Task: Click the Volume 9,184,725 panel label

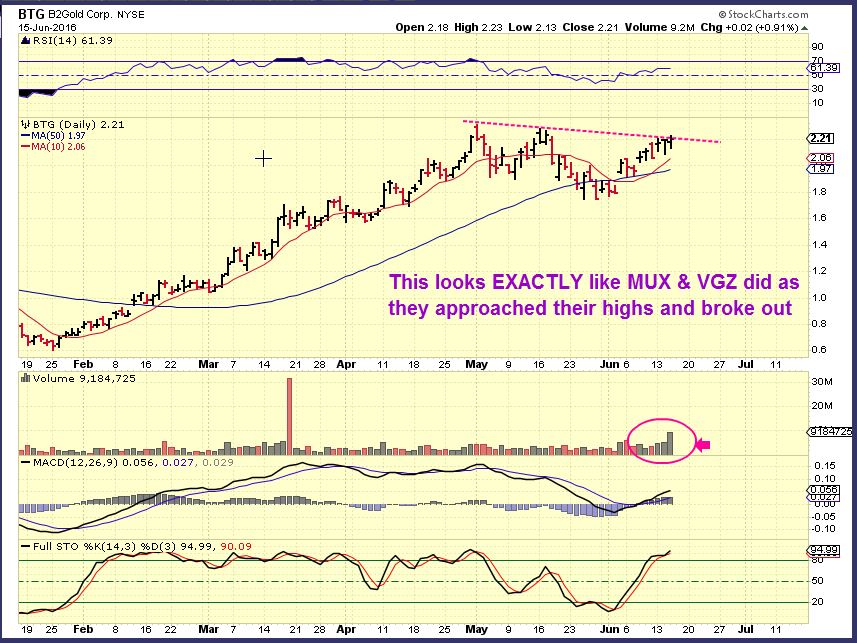Action: point(84,378)
